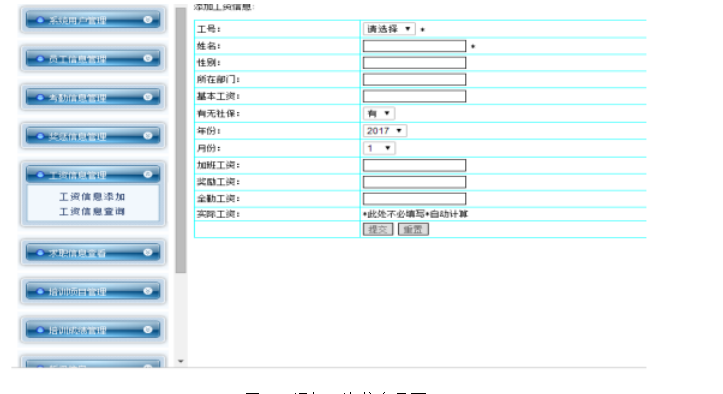723x394 pixels.
Task: Click the 奖励工资: field label
Action: [218, 182]
